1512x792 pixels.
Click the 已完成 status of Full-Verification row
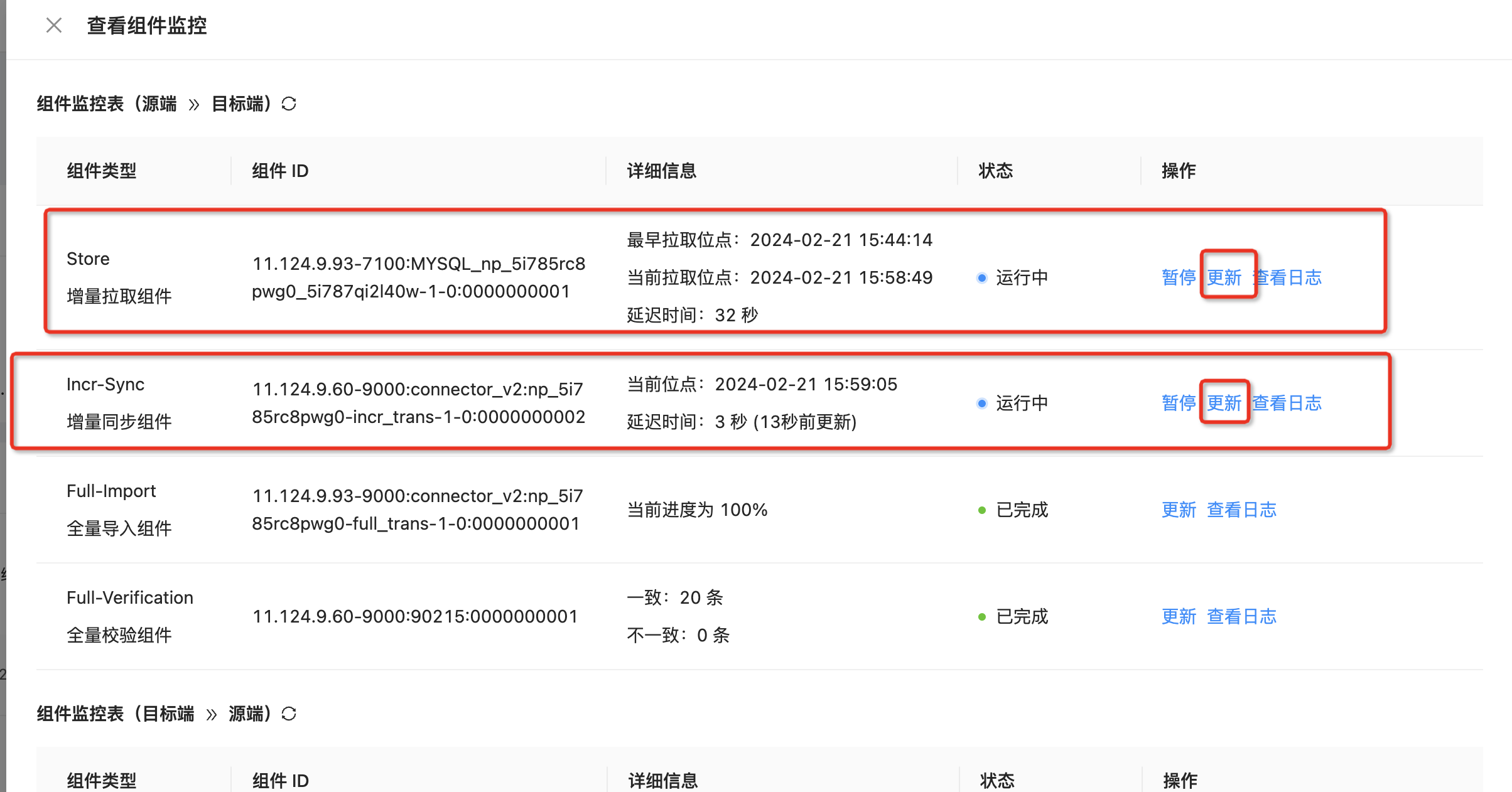point(1013,616)
